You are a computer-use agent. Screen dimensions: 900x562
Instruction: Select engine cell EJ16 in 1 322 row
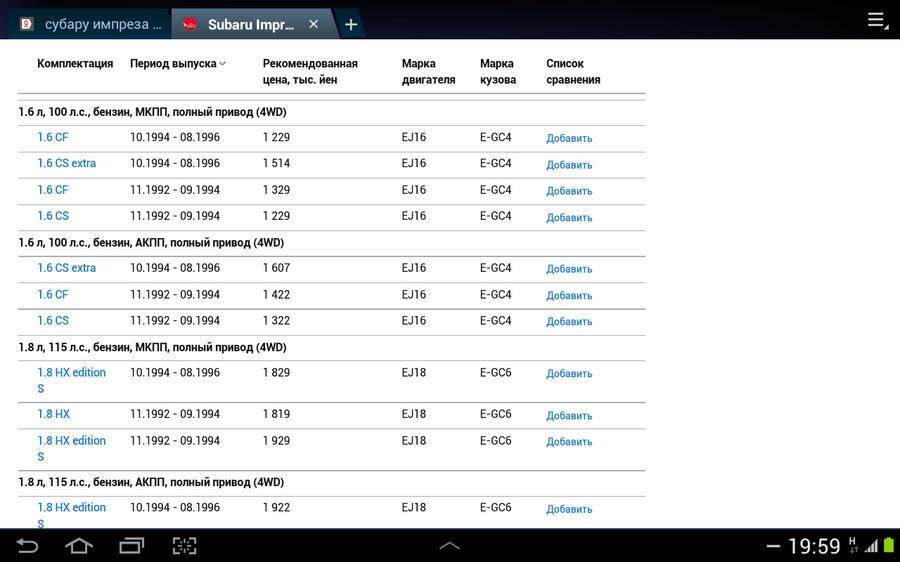414,320
